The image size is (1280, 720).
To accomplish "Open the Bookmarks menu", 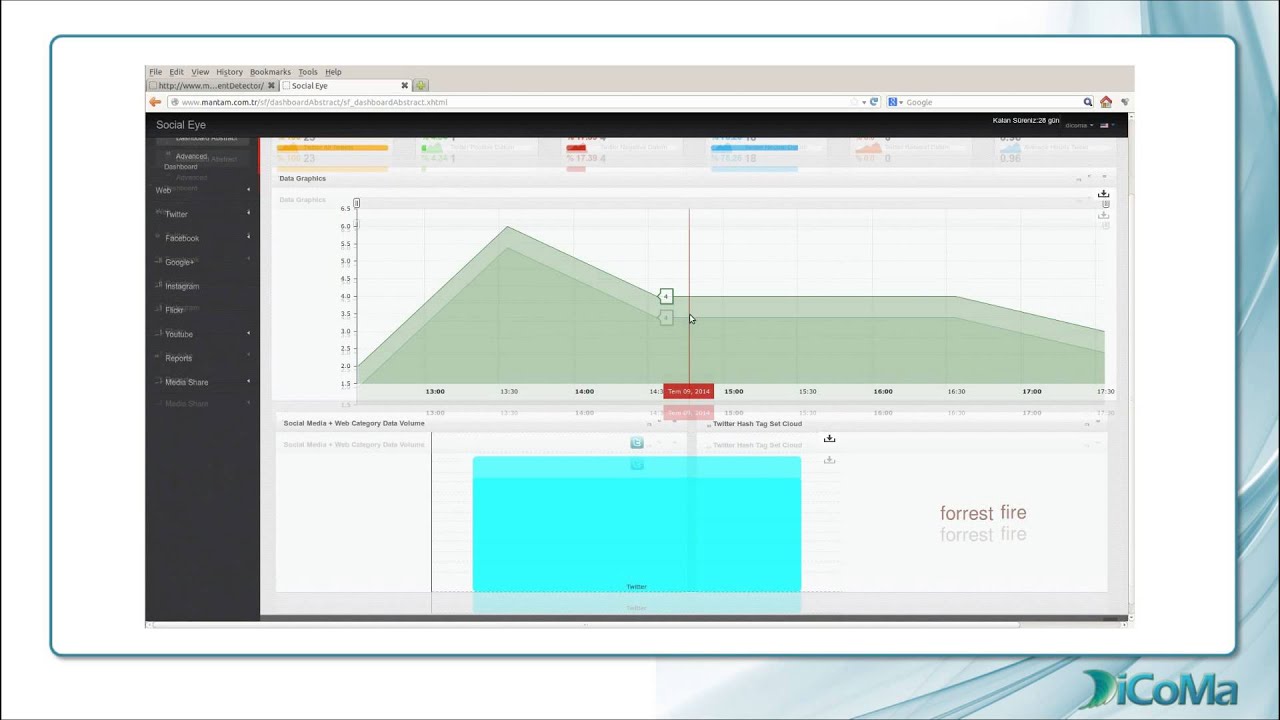I will pyautogui.click(x=271, y=72).
